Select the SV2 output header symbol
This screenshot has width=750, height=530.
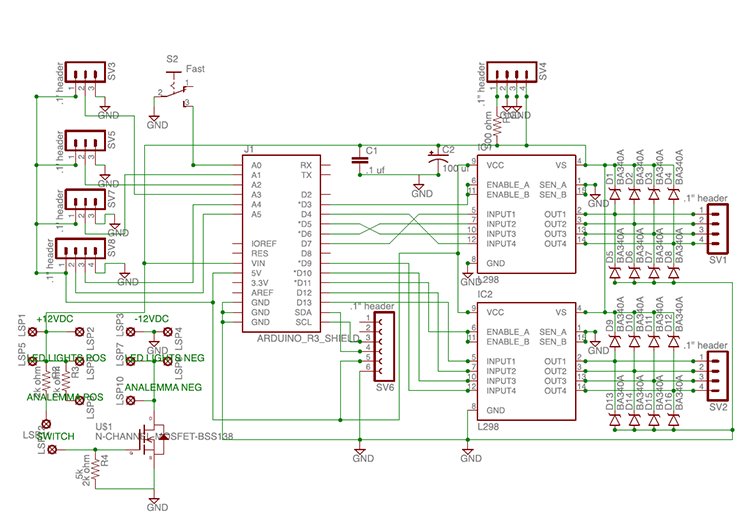coord(717,376)
